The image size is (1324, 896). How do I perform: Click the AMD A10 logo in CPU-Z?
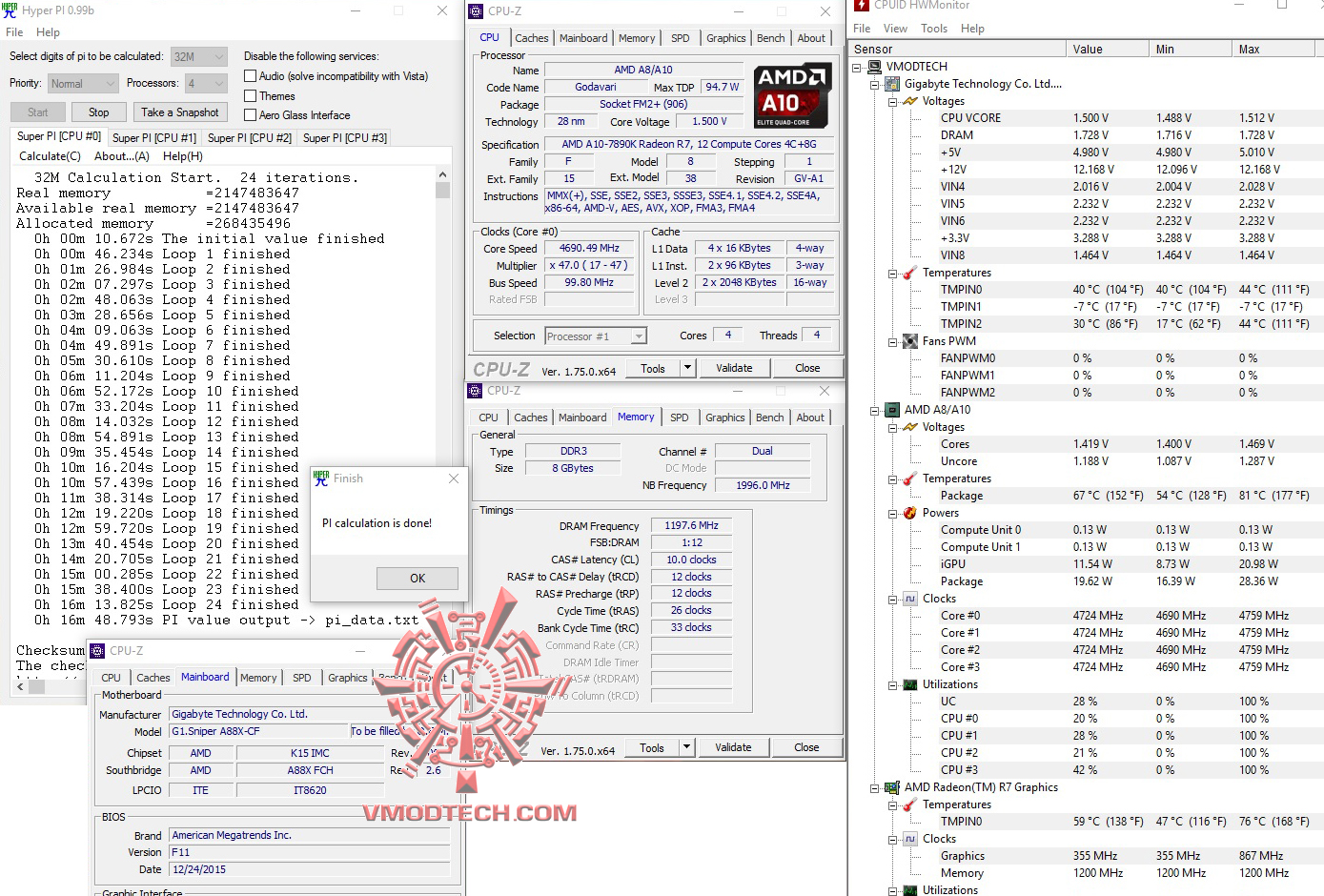791,96
